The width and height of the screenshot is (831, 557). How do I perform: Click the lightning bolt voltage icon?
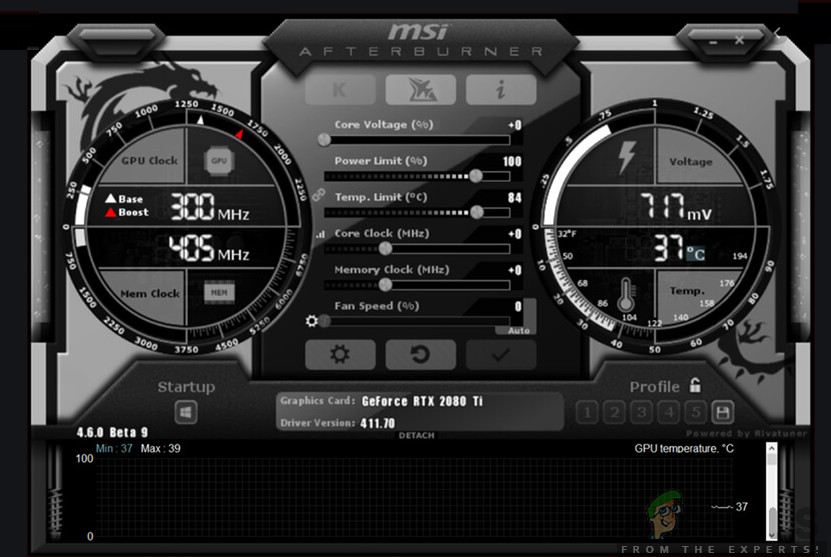(x=626, y=157)
